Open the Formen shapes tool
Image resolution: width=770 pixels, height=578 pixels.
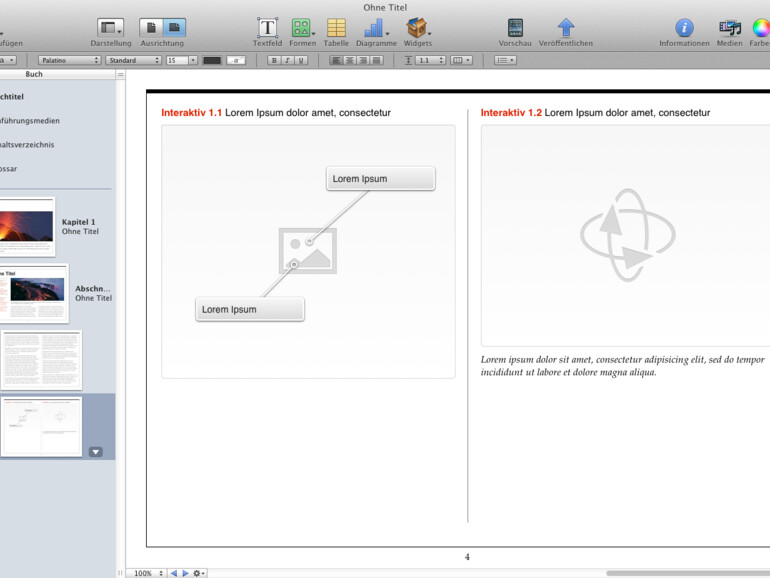click(x=301, y=28)
